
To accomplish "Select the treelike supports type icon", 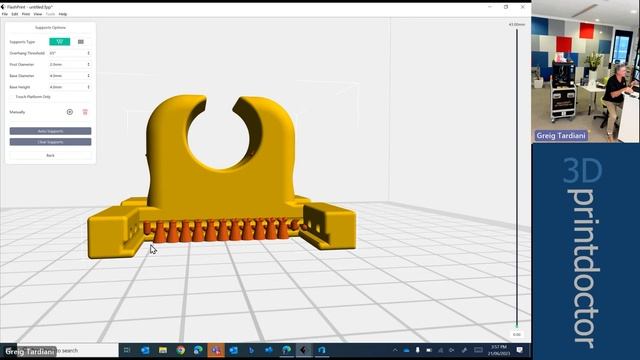I will pos(60,42).
